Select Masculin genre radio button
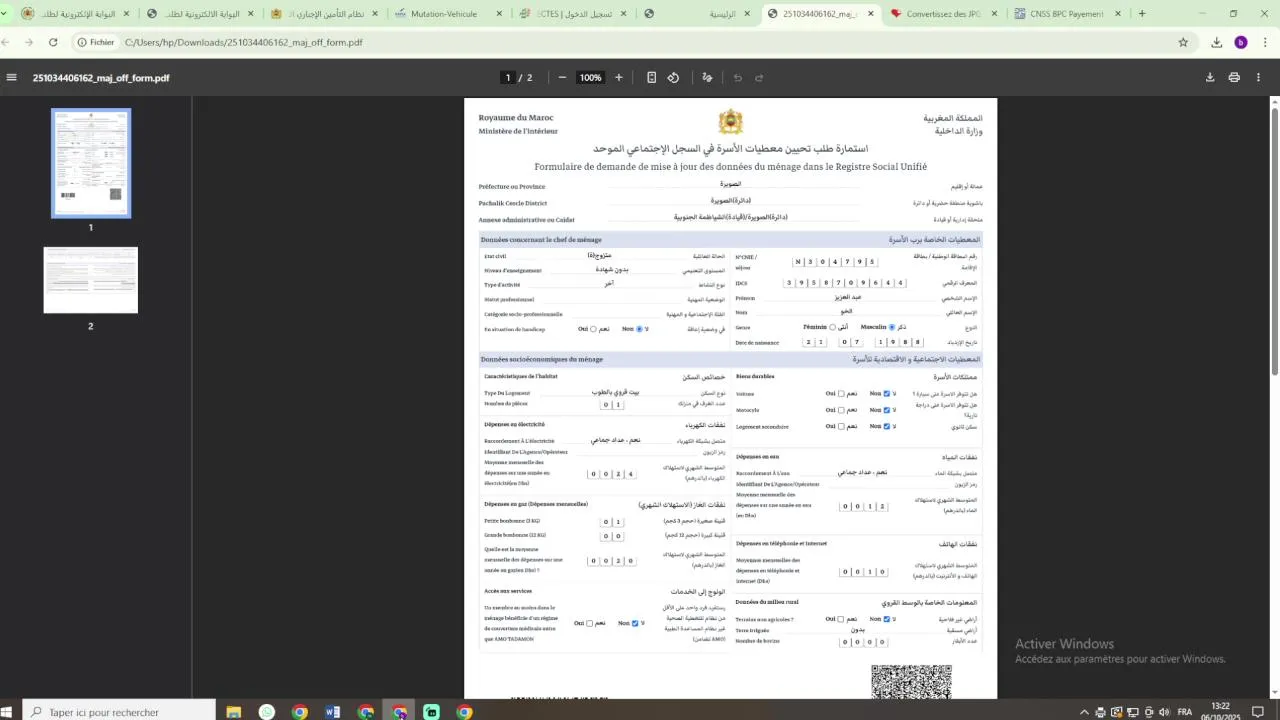This screenshot has height=720, width=1280. pyautogui.click(x=892, y=327)
